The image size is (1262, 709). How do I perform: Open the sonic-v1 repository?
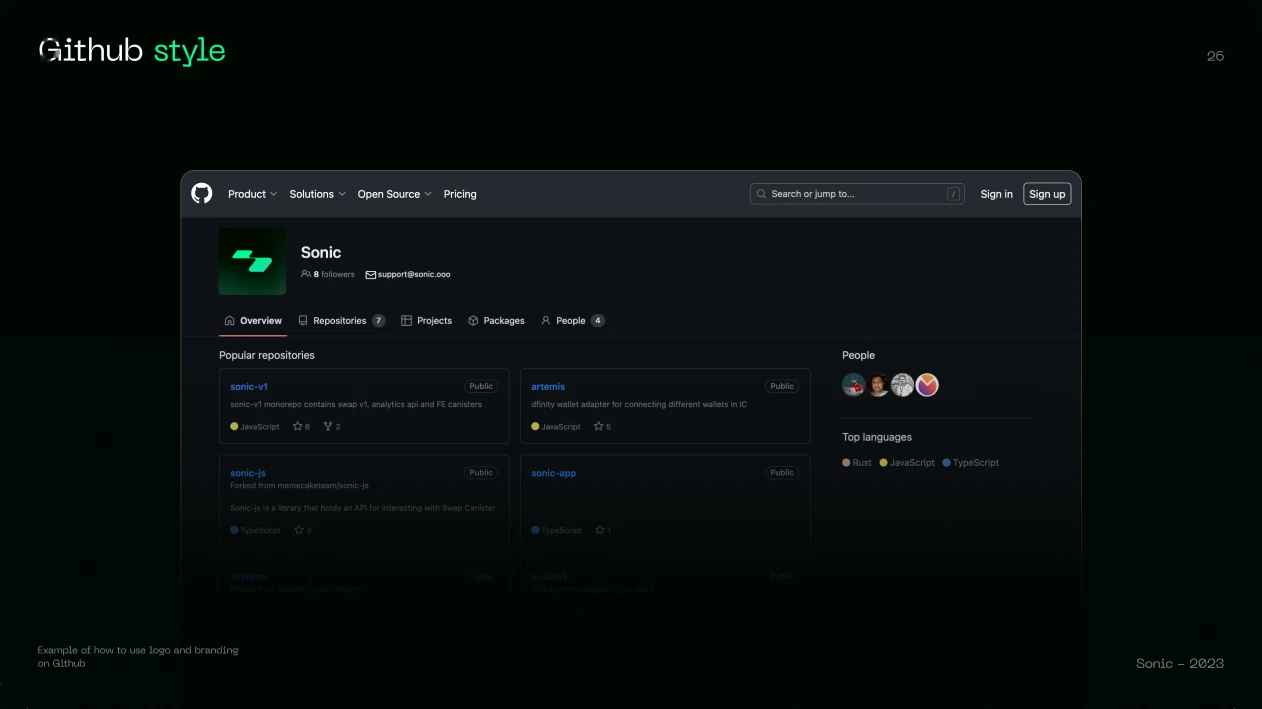[249, 386]
